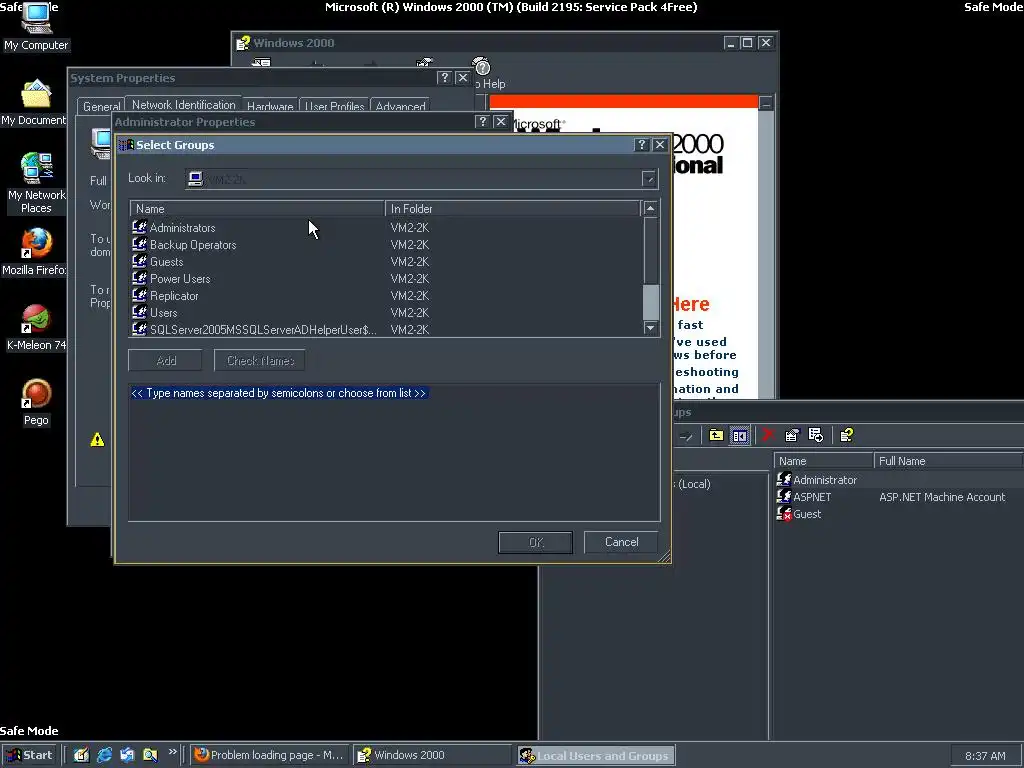Click OK in the Select Groups dialog
1024x768 pixels.
coord(536,542)
